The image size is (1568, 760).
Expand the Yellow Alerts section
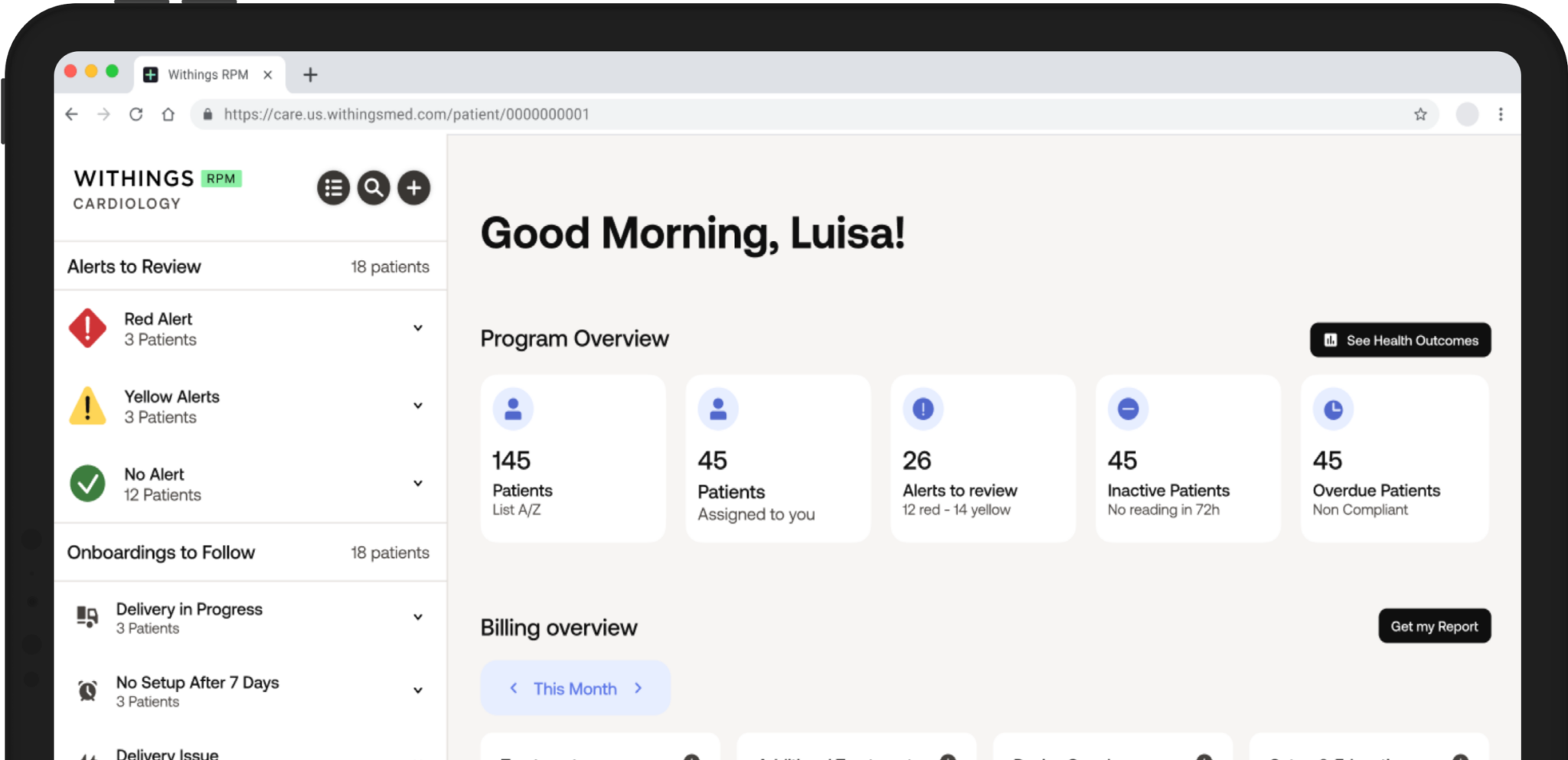pyautogui.click(x=418, y=406)
